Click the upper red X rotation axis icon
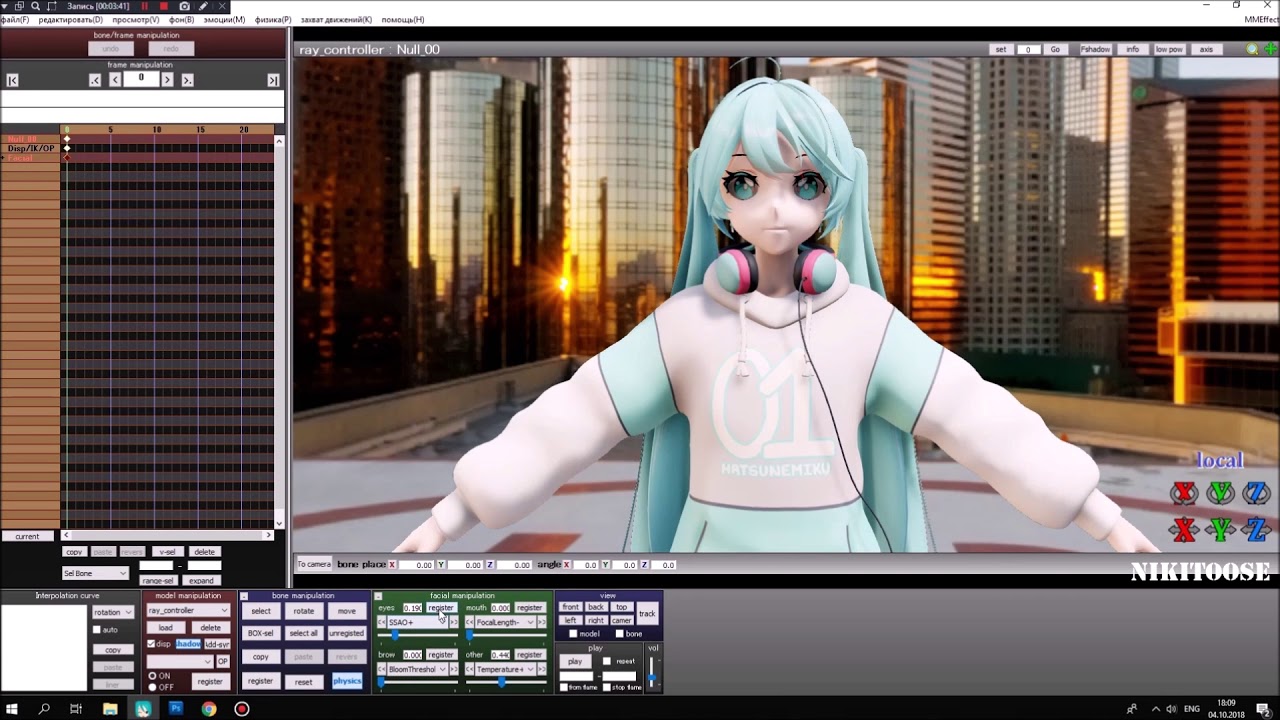 tap(1185, 493)
